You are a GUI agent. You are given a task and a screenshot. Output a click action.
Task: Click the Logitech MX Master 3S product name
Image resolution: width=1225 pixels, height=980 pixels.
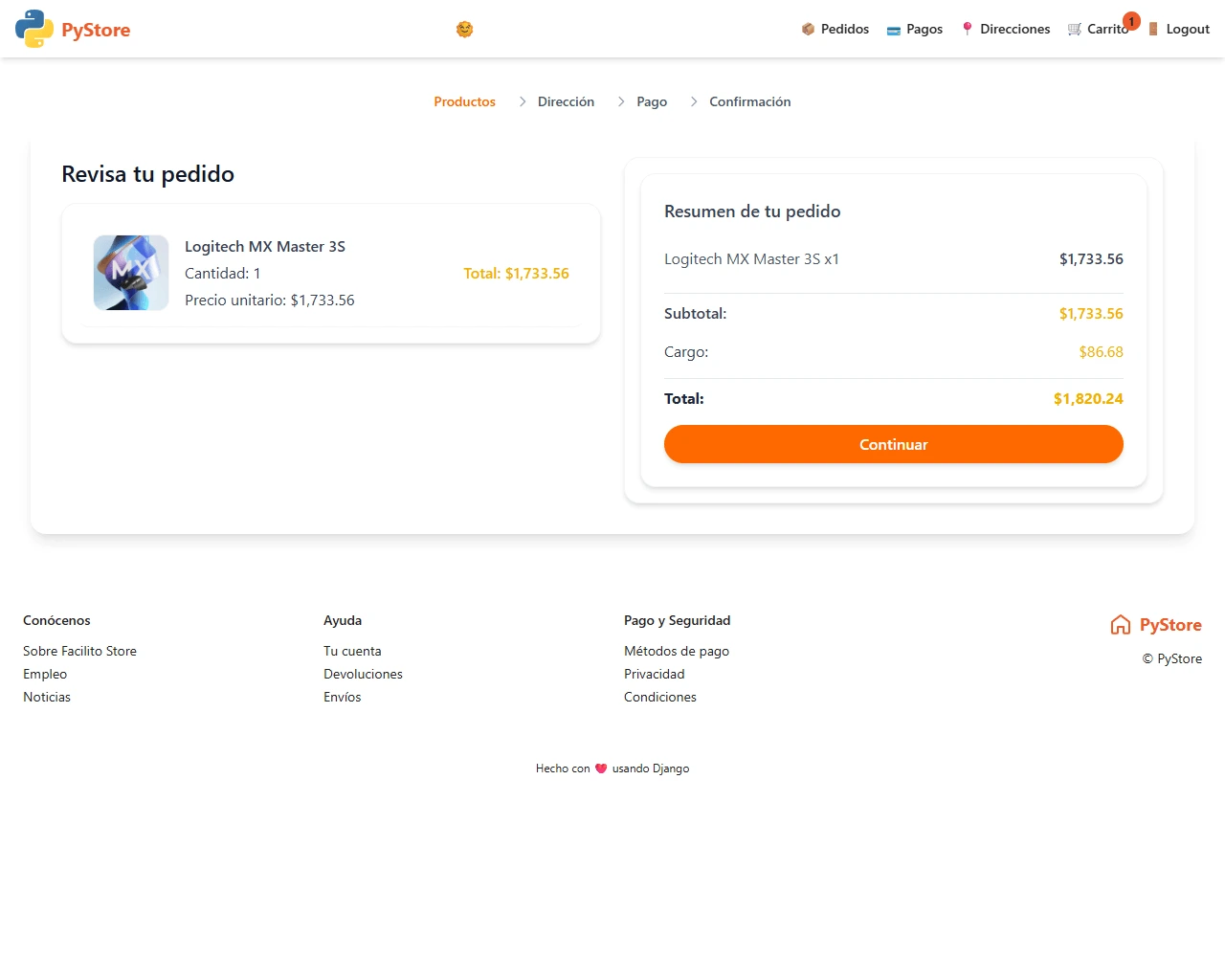click(x=265, y=246)
